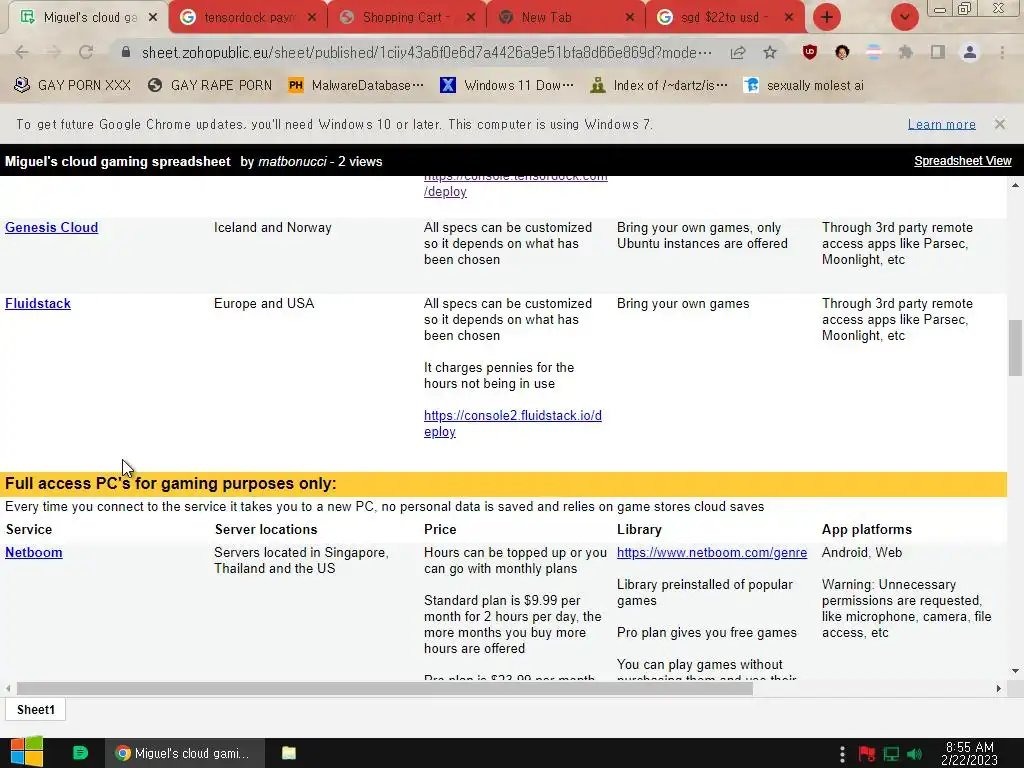This screenshot has height=768, width=1024.
Task: Open the Action Center flag icon
Action: [x=867, y=754]
